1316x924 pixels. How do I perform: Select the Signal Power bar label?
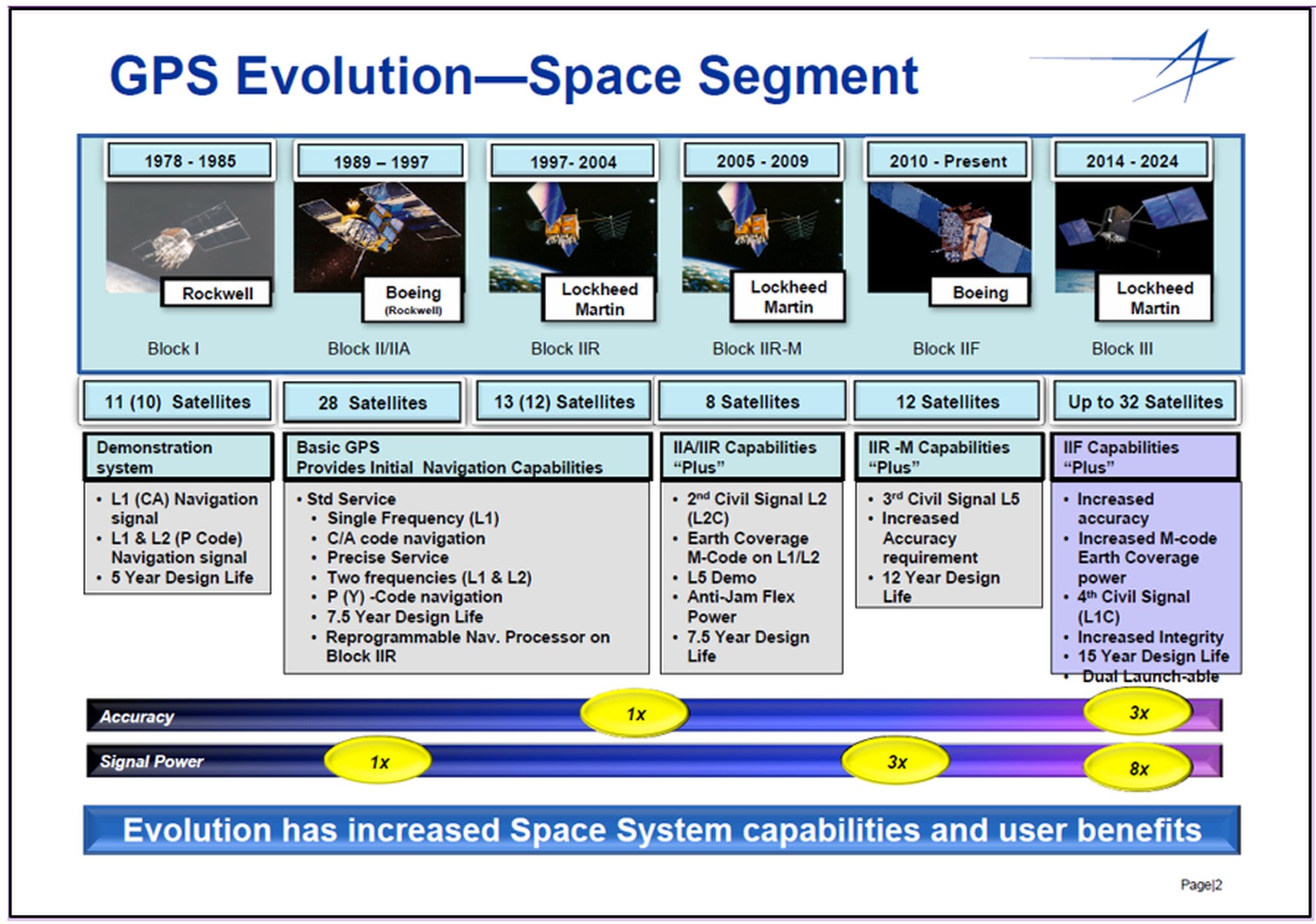point(151,762)
